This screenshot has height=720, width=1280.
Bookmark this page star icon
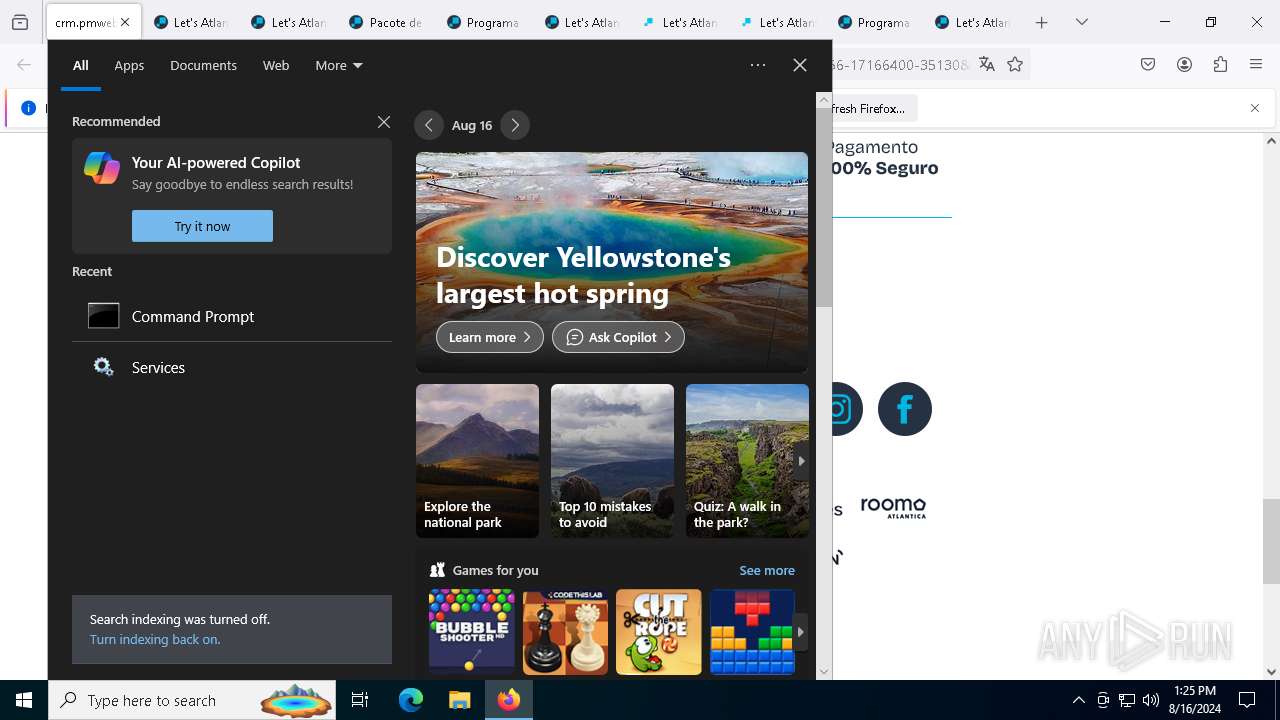tap(1015, 64)
